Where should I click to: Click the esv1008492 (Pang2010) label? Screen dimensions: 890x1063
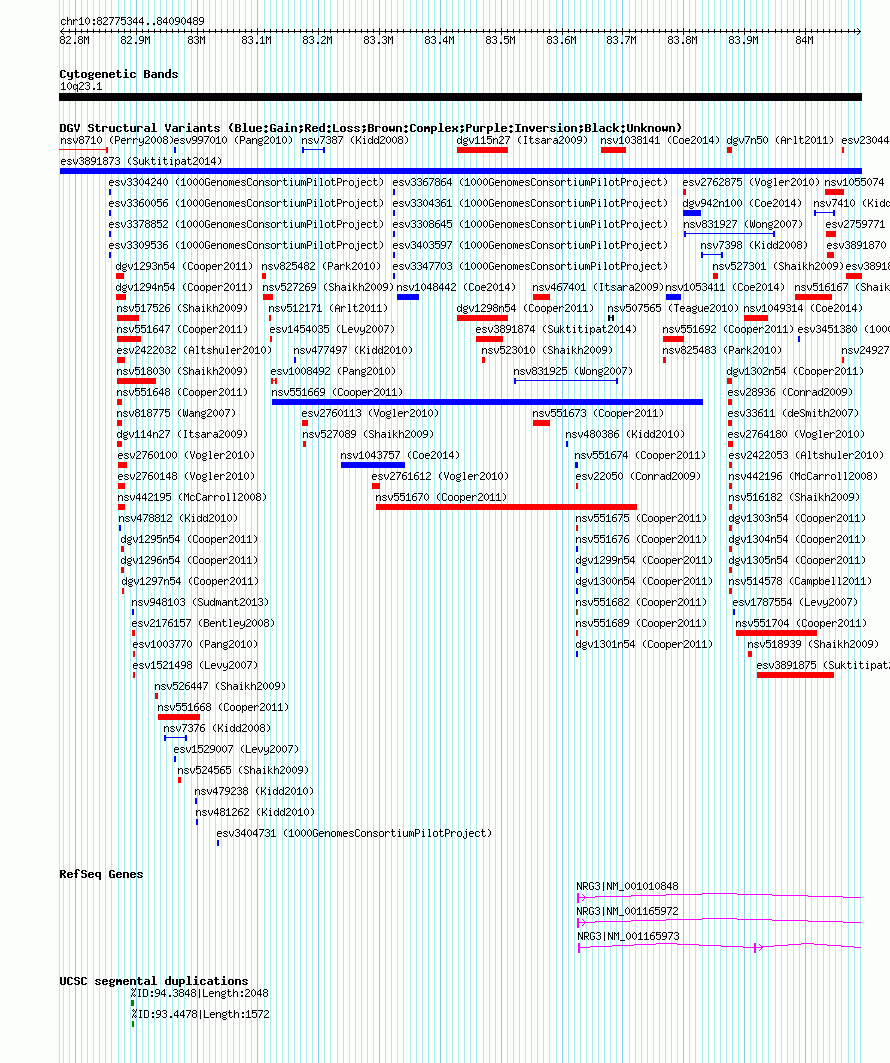(333, 372)
